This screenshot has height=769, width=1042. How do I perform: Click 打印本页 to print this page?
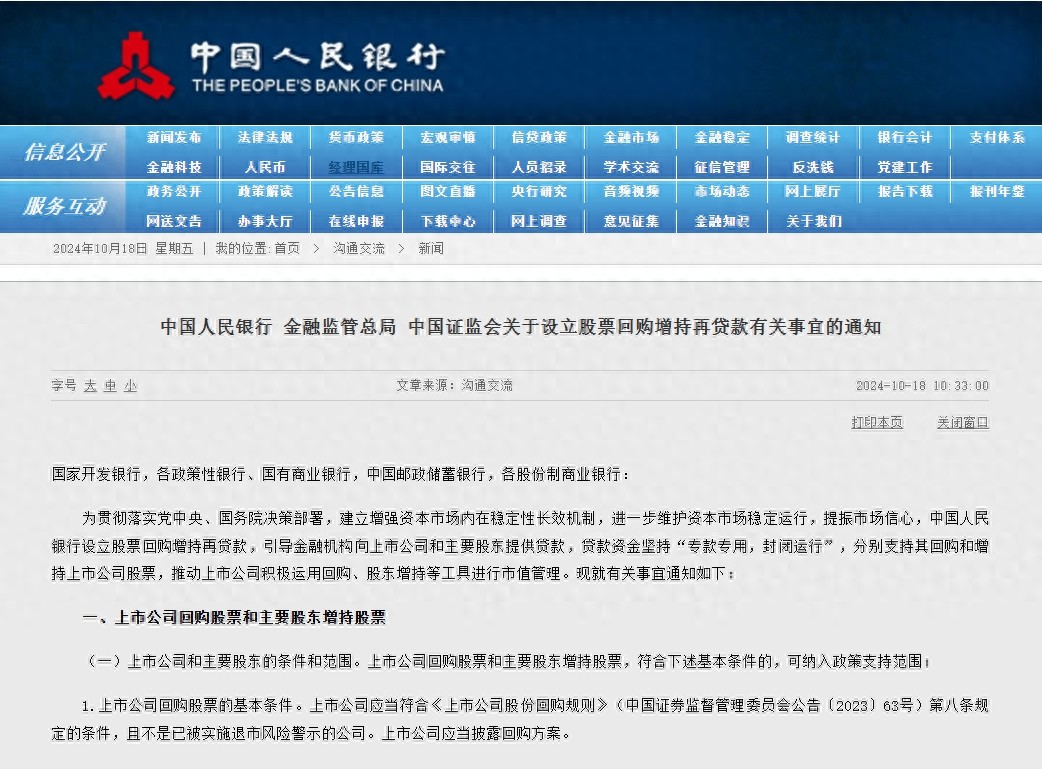tap(877, 423)
